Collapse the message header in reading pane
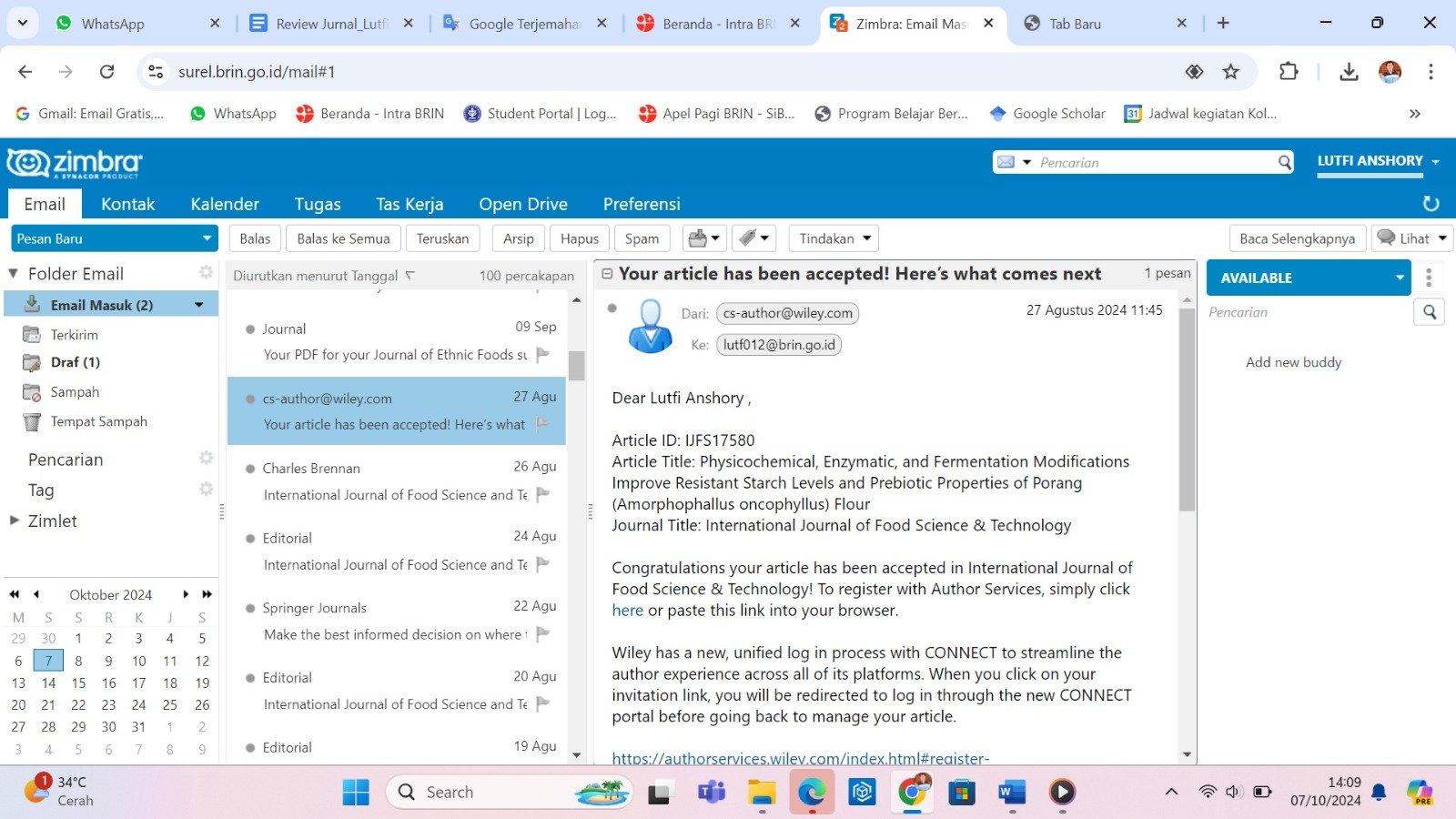 (x=607, y=274)
